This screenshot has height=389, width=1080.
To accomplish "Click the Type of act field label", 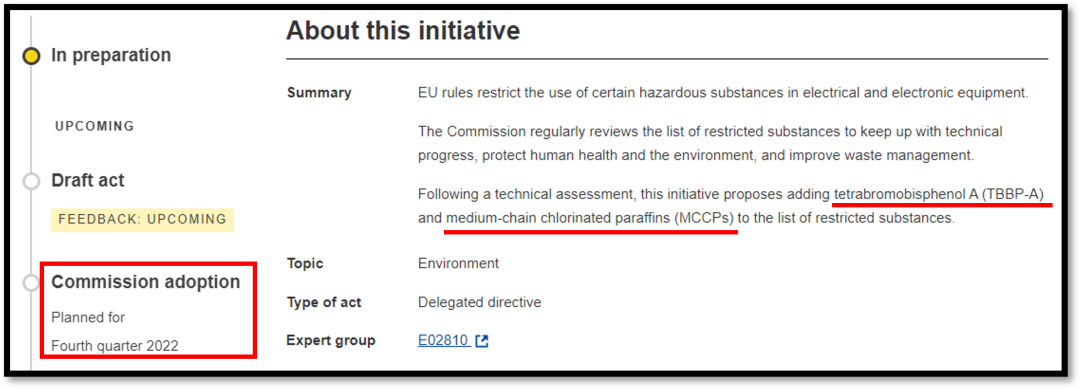I will 324,302.
